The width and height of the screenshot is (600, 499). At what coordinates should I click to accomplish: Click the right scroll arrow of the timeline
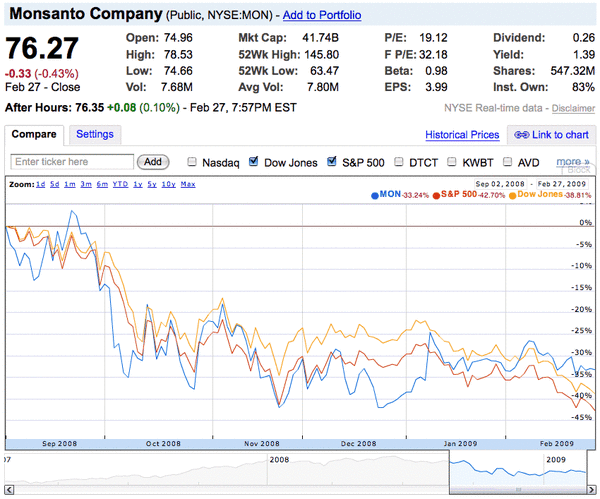click(x=592, y=489)
